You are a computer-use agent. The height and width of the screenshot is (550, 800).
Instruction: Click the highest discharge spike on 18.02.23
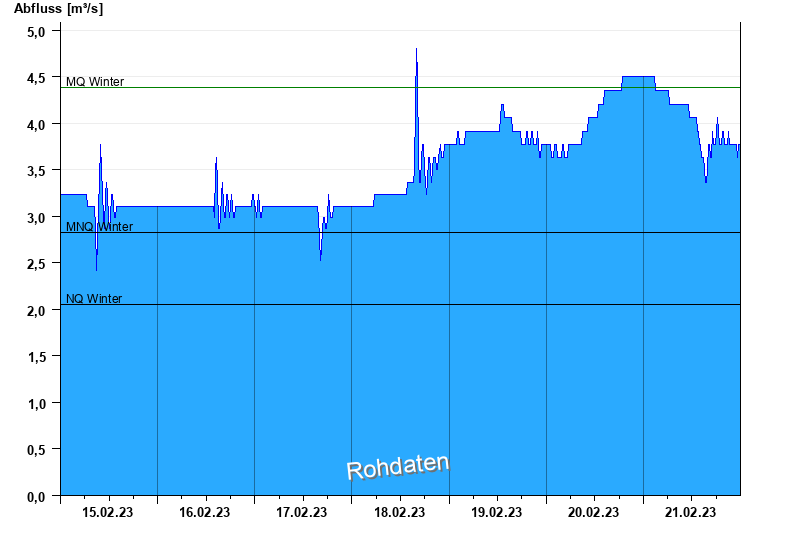tap(416, 49)
